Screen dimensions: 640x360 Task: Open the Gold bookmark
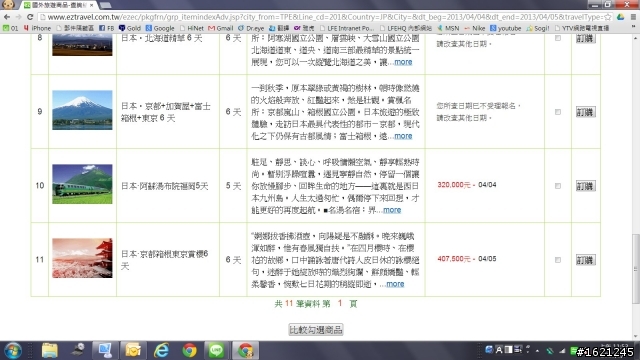130,28
